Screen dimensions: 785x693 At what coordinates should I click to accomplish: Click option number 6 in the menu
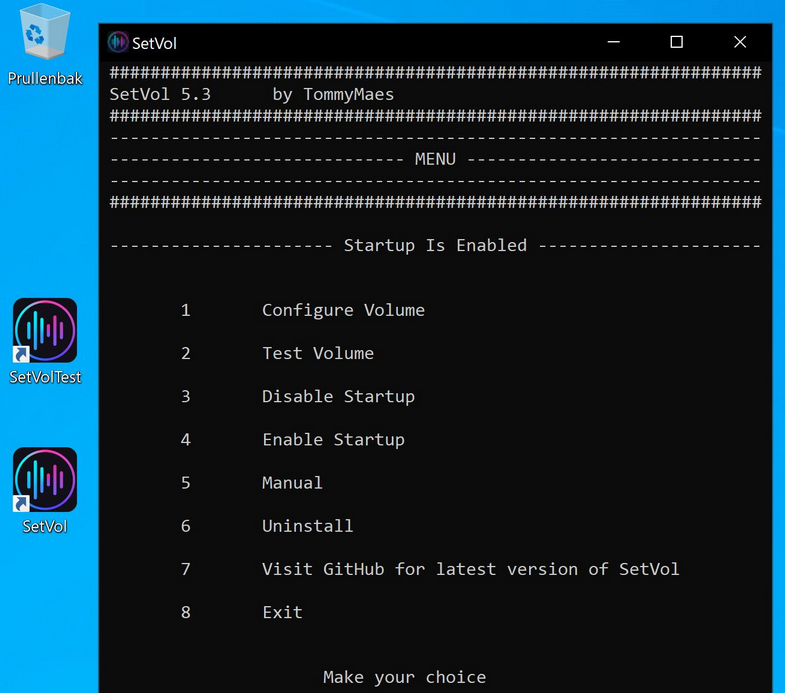pyautogui.click(x=186, y=526)
